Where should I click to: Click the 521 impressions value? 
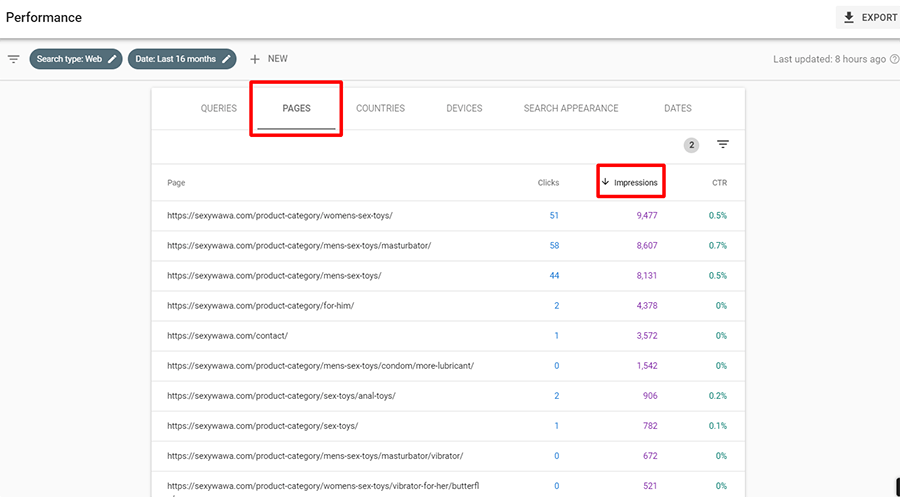pyautogui.click(x=650, y=486)
